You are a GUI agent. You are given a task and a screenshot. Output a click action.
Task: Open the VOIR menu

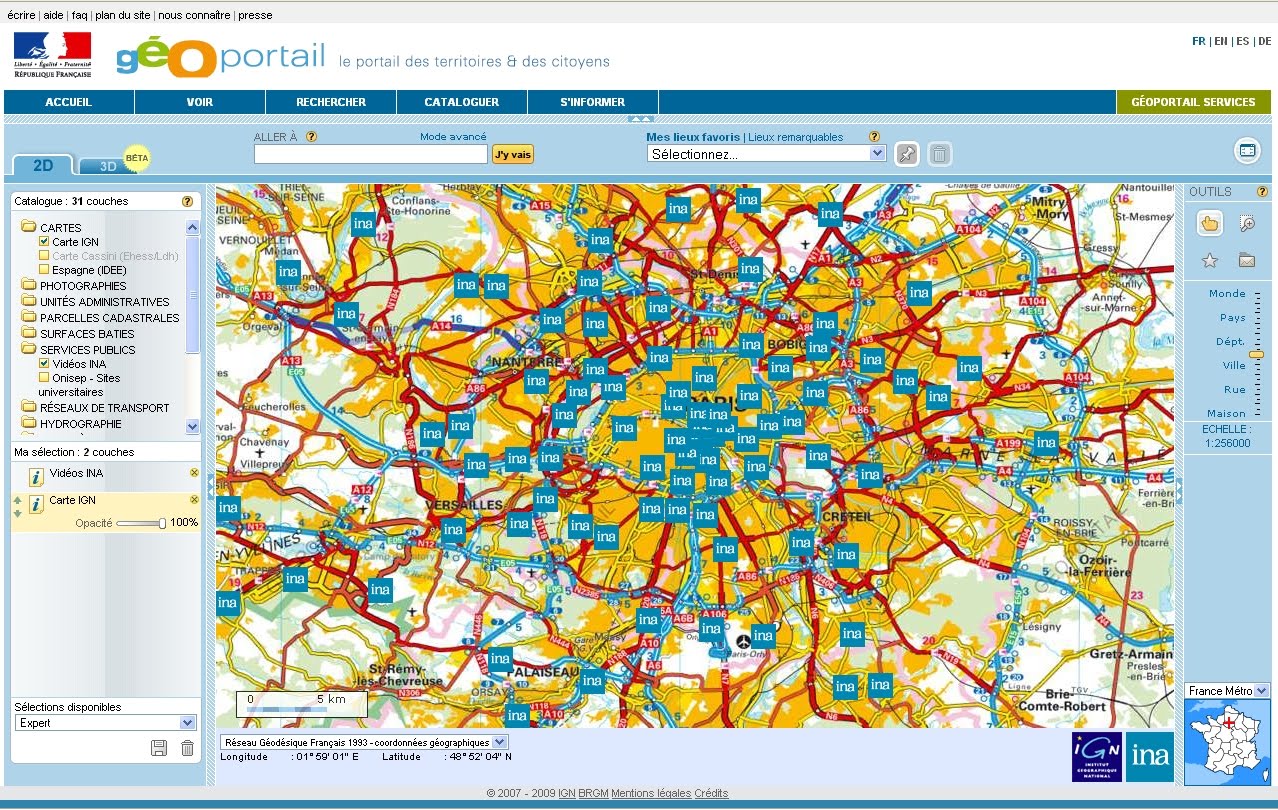[x=200, y=102]
